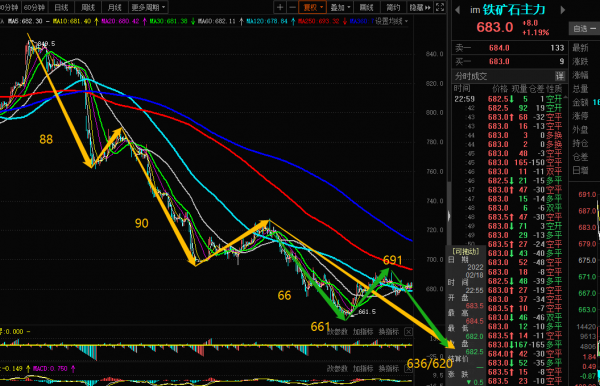
Task: Click 卖一 ask row 684.0
Action: pyautogui.click(x=510, y=48)
